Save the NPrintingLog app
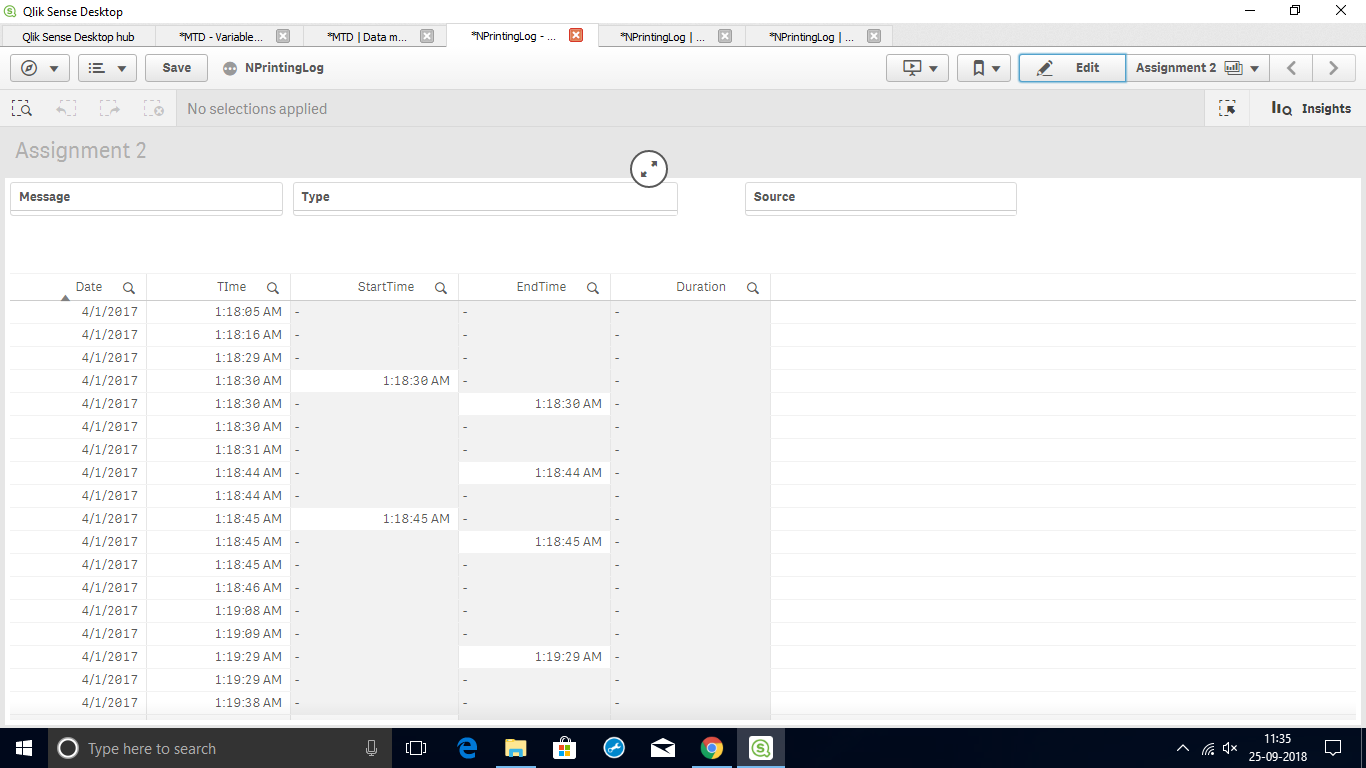This screenshot has width=1366, height=768. 176,68
